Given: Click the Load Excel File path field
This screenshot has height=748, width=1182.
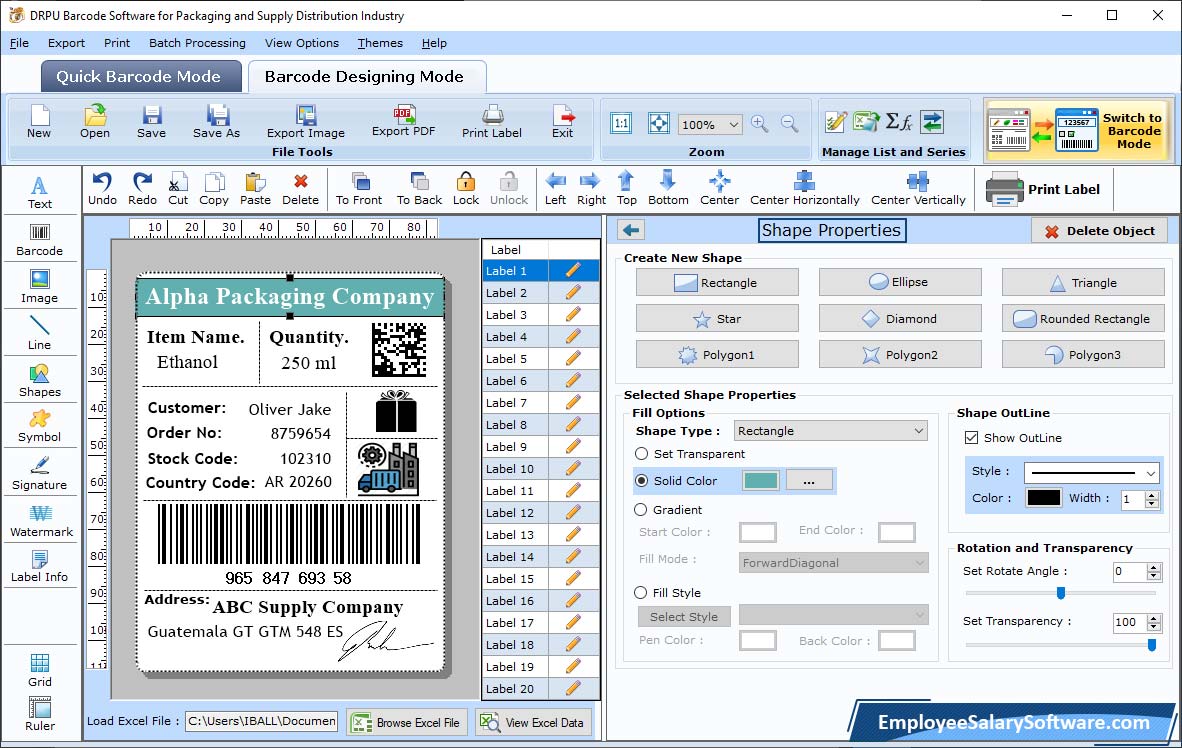Looking at the screenshot, I should [262, 721].
